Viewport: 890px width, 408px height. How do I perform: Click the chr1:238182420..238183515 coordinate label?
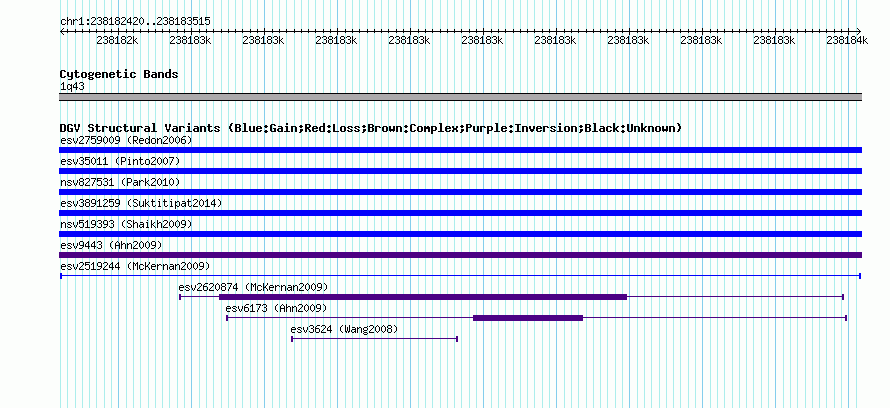coord(135,21)
